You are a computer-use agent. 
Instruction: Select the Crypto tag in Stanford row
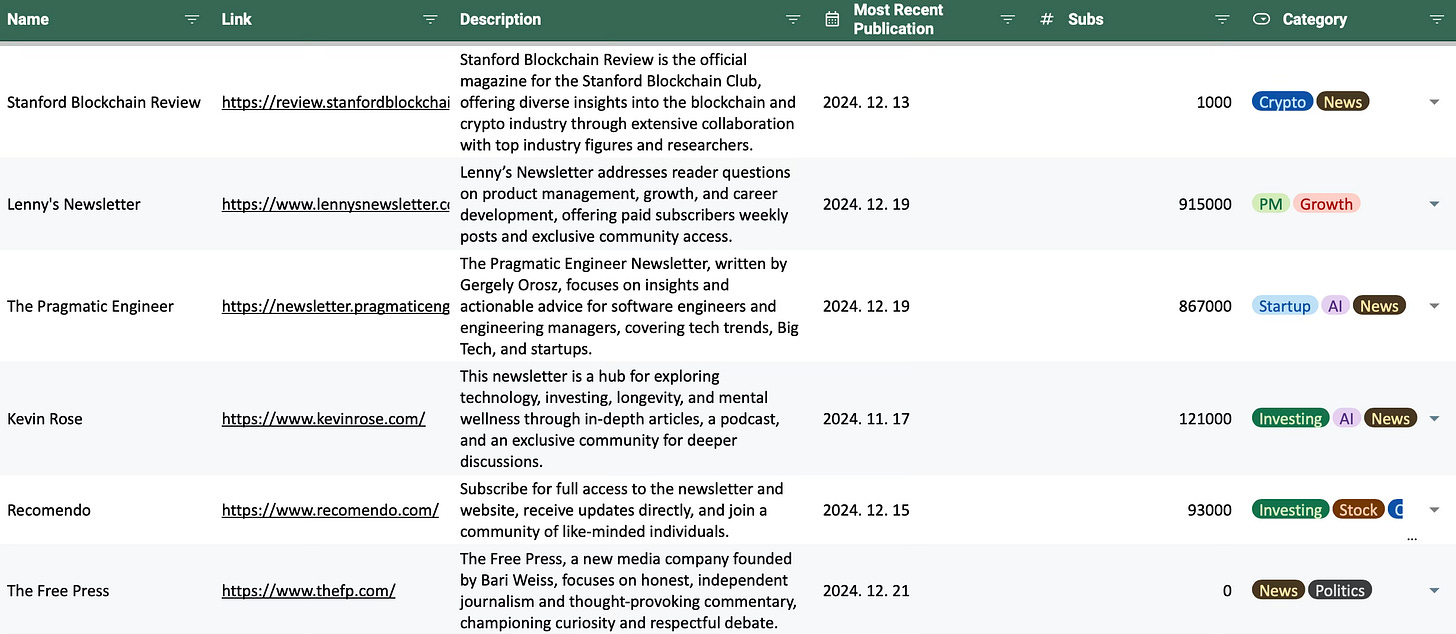[1282, 102]
